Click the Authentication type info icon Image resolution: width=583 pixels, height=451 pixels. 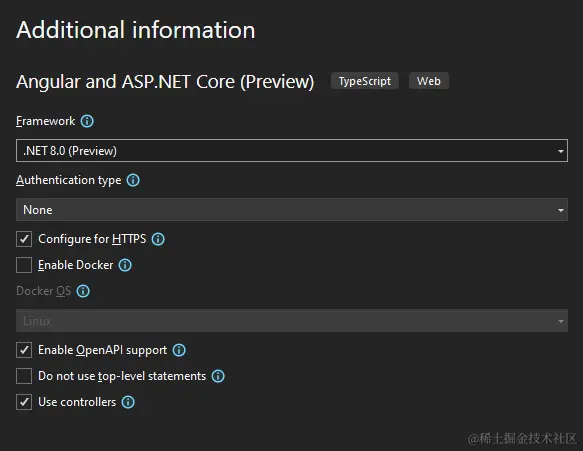[x=133, y=180]
